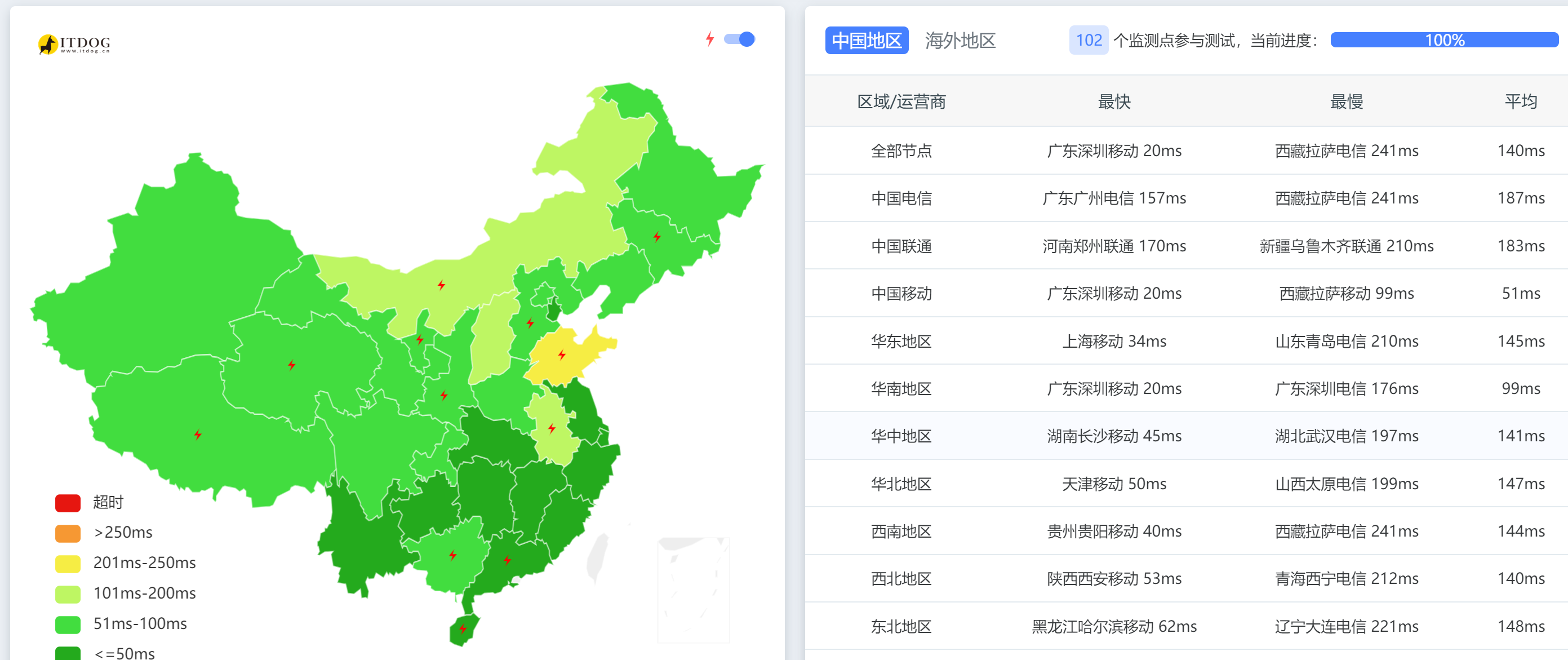This screenshot has width=1568, height=660.
Task: Click the 区域/运营商 column header
Action: (901, 101)
